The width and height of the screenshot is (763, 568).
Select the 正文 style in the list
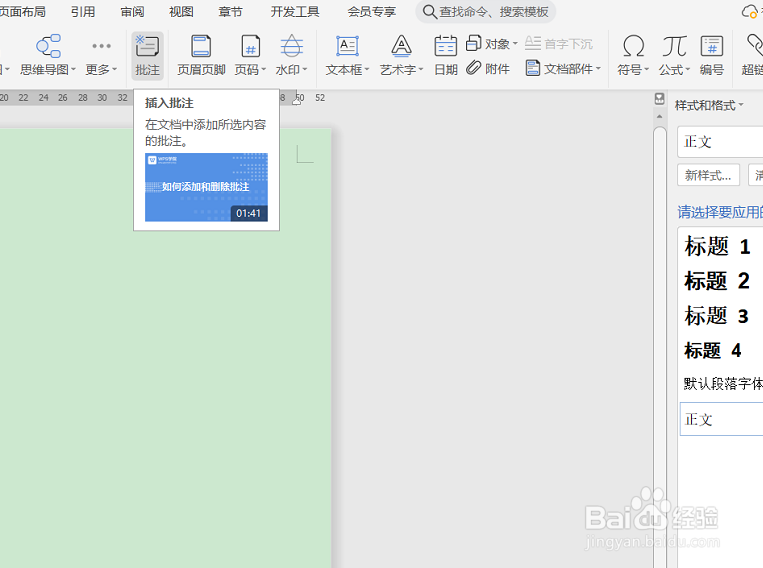tap(722, 419)
